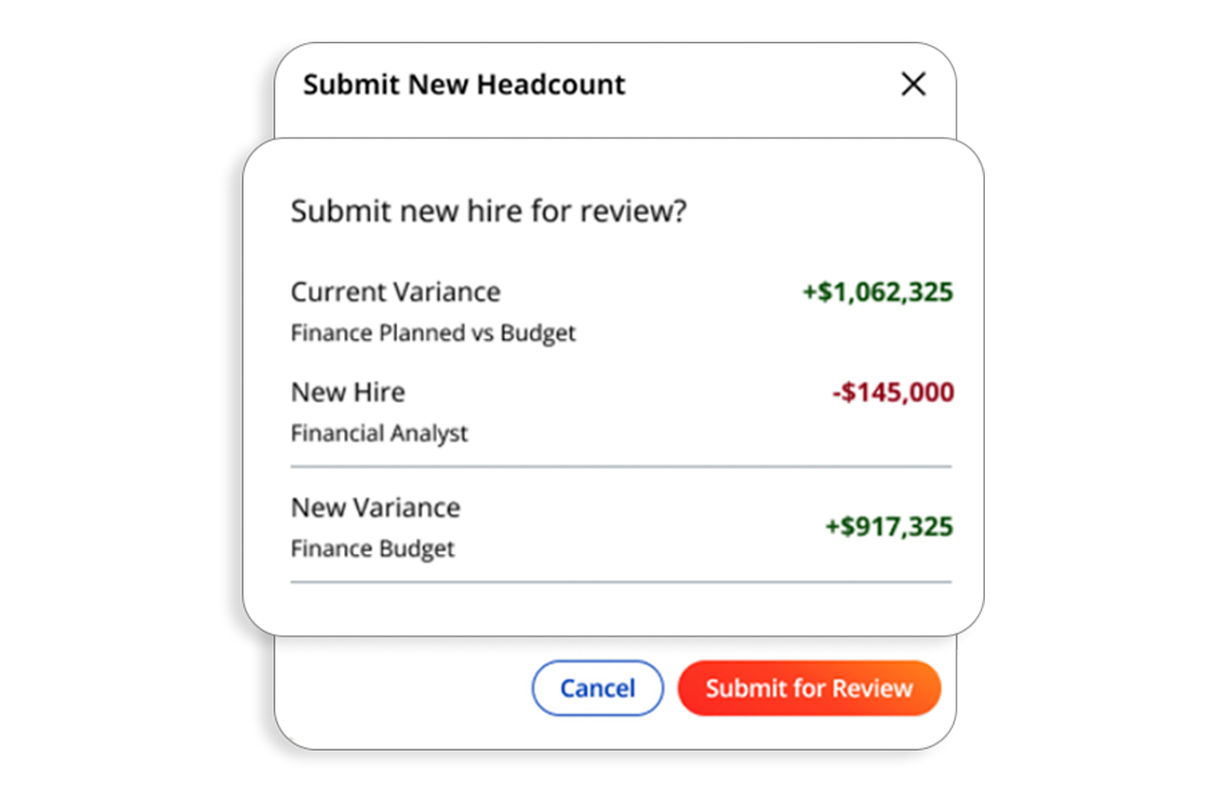Close the Submit New Headcount dialog
The height and width of the screenshot is (806, 1208).
[913, 84]
